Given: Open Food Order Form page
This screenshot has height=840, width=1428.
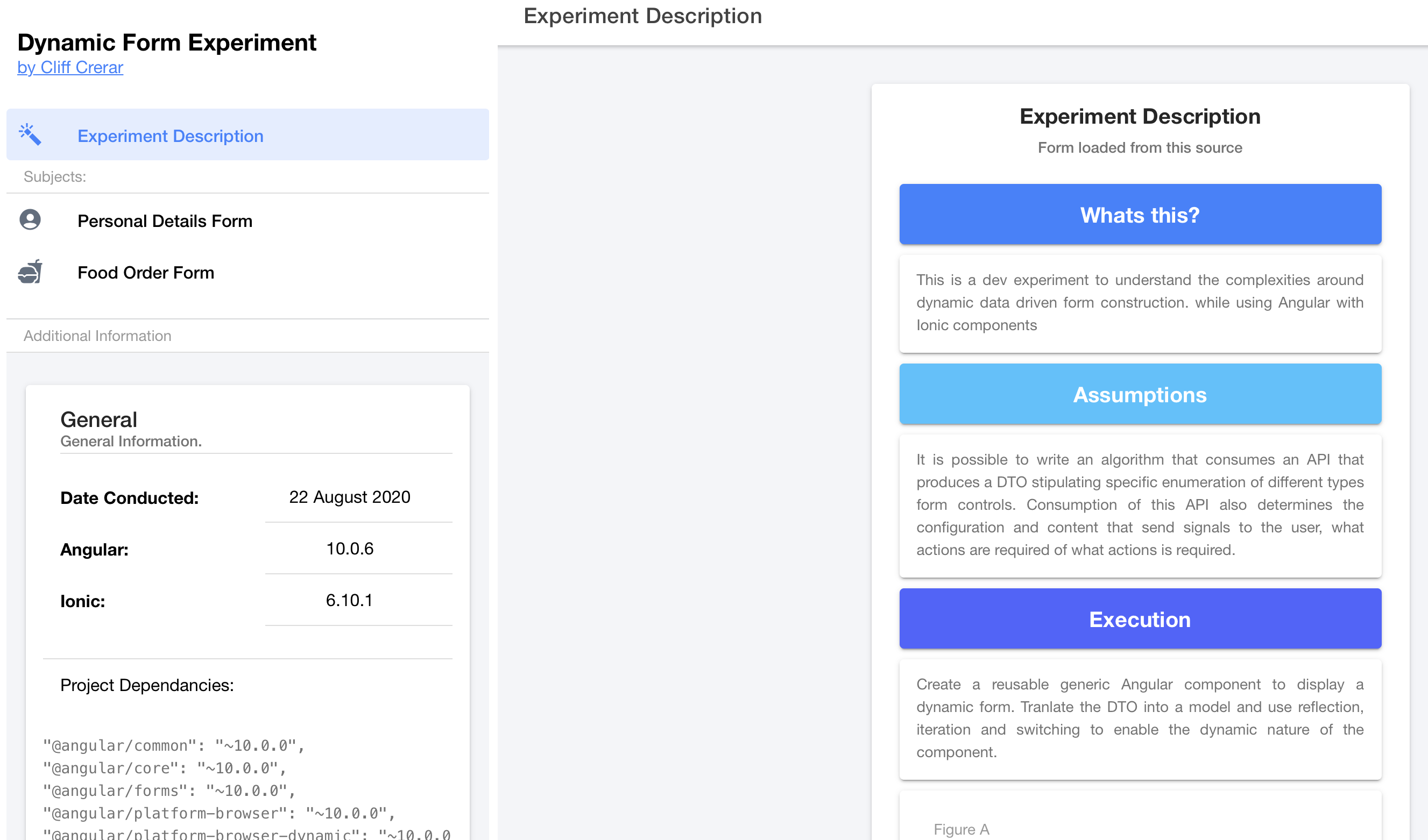Looking at the screenshot, I should click(146, 273).
